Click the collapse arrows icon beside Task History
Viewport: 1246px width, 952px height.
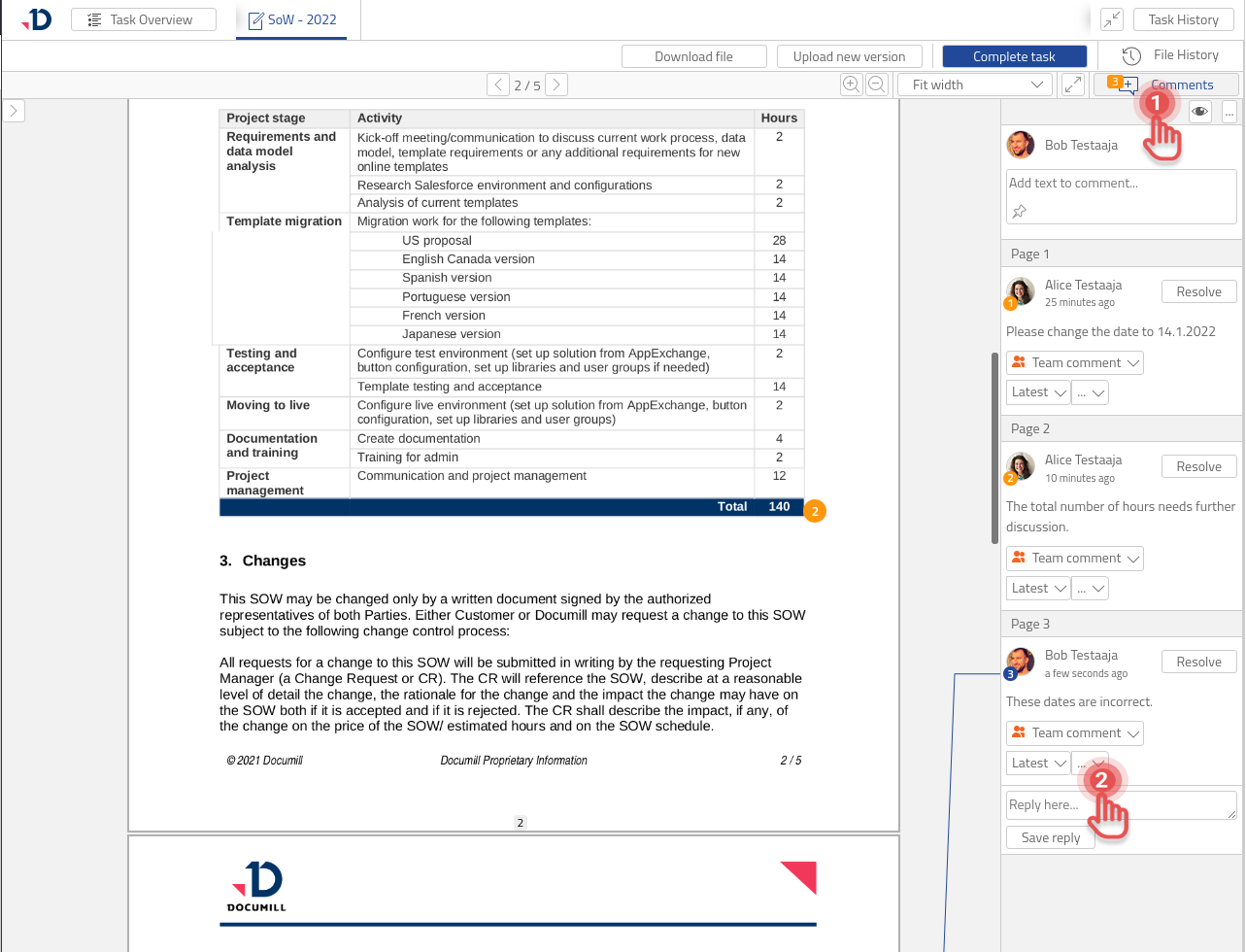point(1112,19)
